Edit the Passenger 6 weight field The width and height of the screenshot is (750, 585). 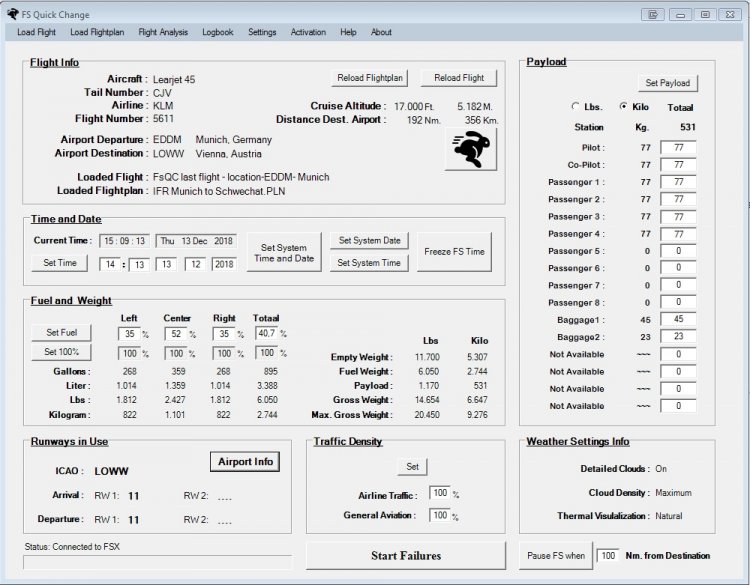point(678,268)
